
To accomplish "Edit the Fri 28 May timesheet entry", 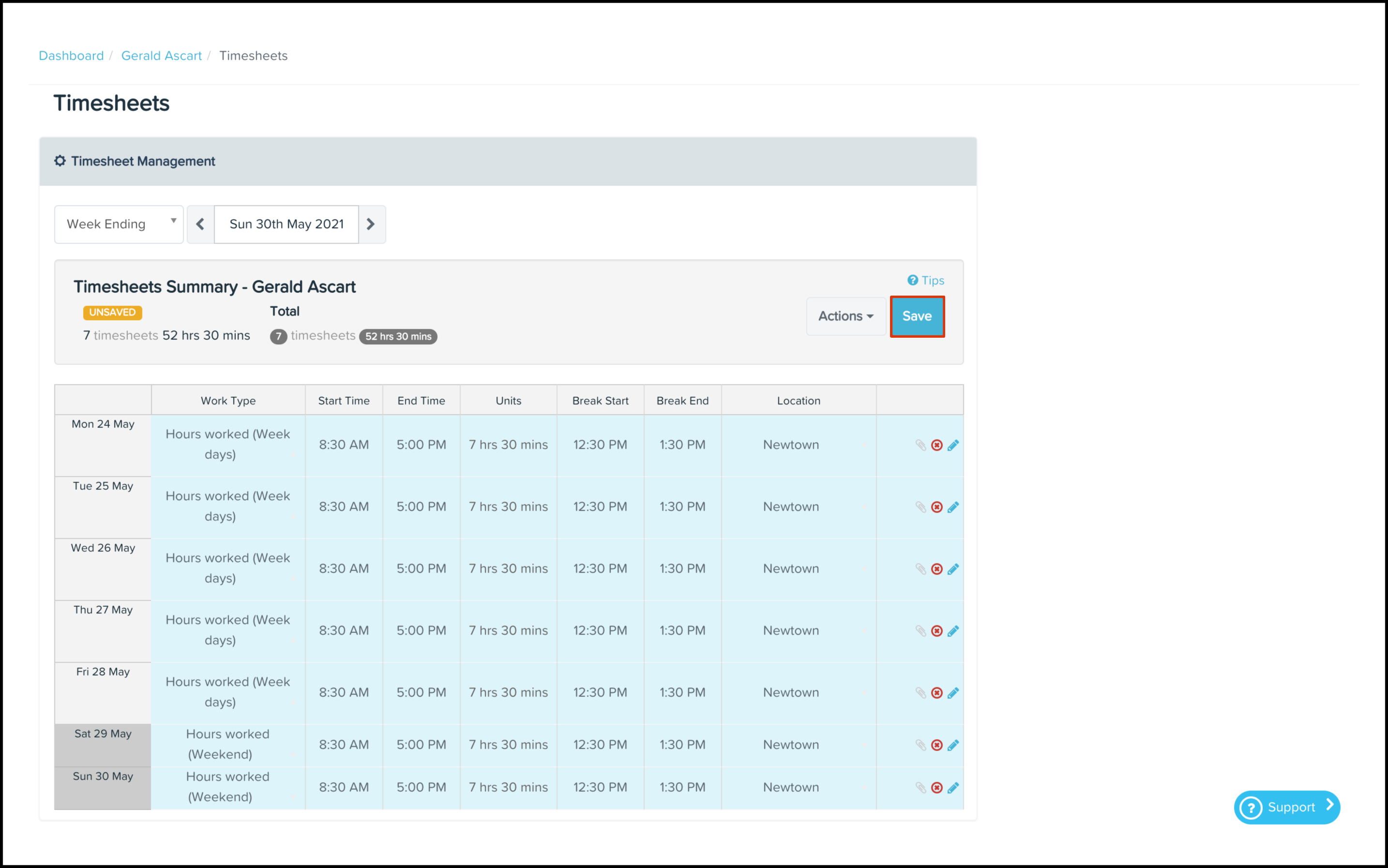I will click(x=953, y=693).
